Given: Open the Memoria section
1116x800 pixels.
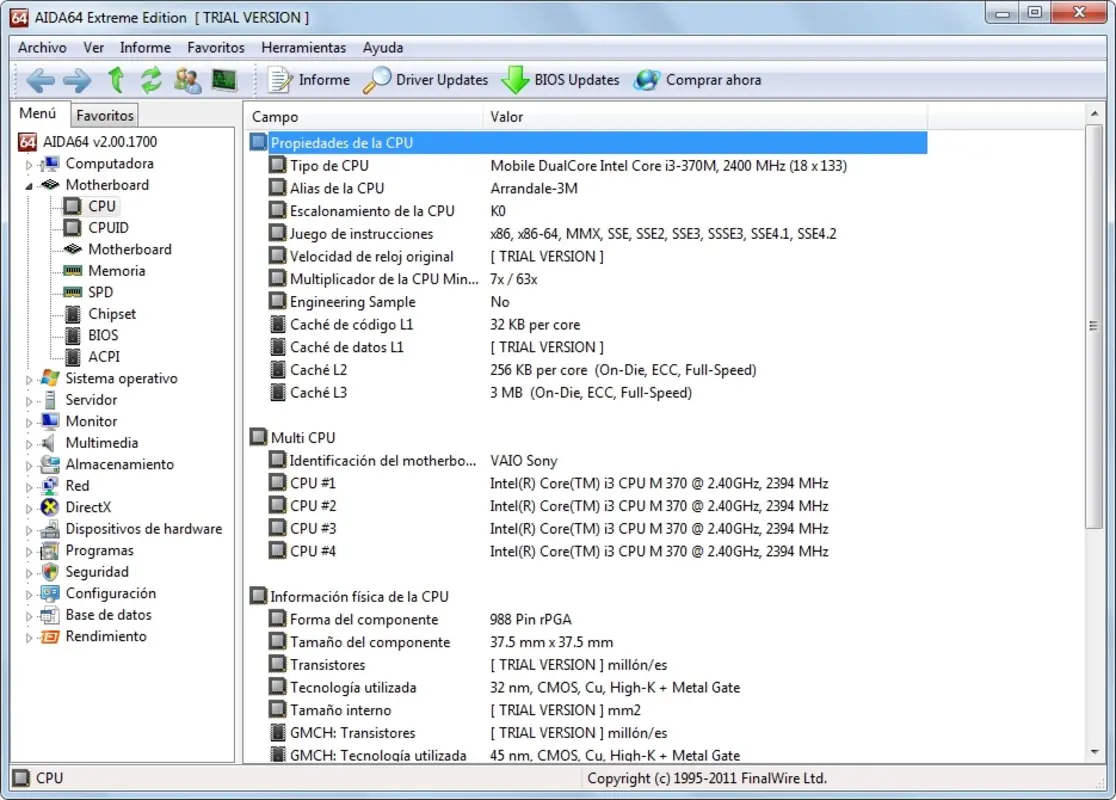Looking at the screenshot, I should coord(116,270).
